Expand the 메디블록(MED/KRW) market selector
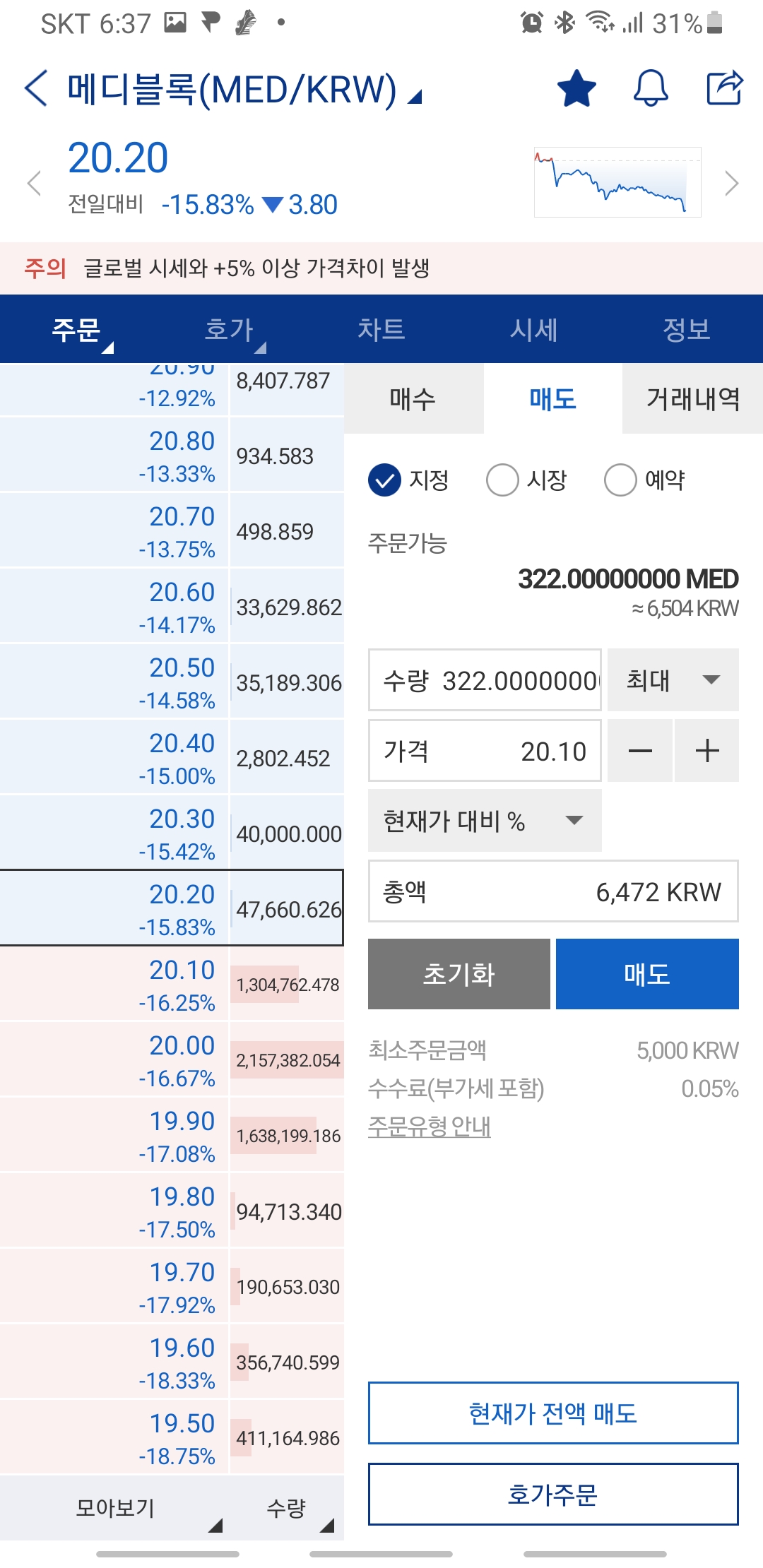This screenshot has width=763, height=1568. (244, 90)
